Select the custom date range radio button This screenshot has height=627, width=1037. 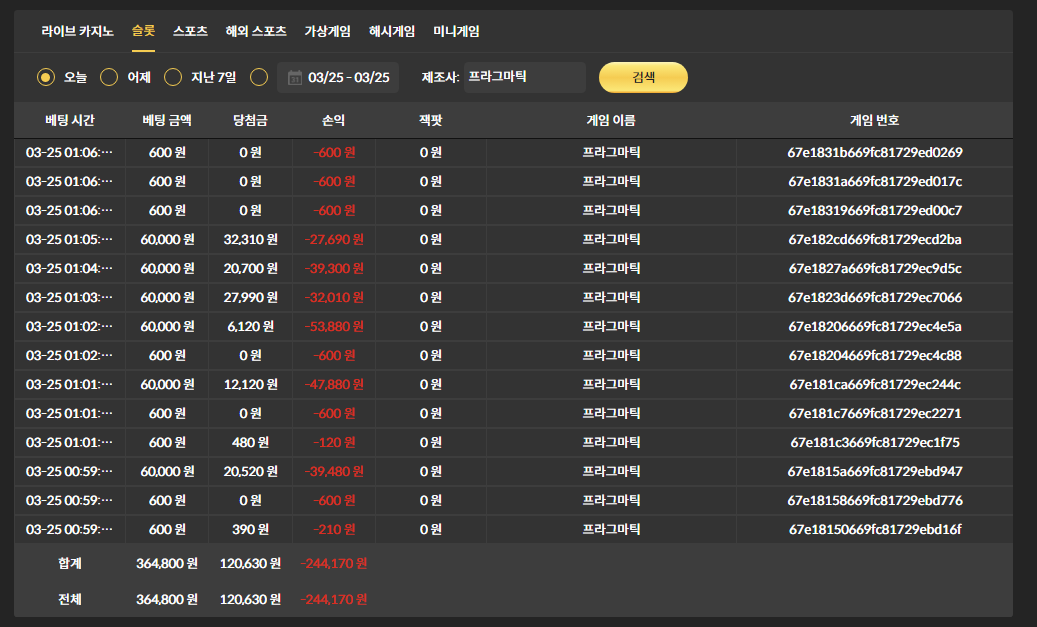click(259, 77)
